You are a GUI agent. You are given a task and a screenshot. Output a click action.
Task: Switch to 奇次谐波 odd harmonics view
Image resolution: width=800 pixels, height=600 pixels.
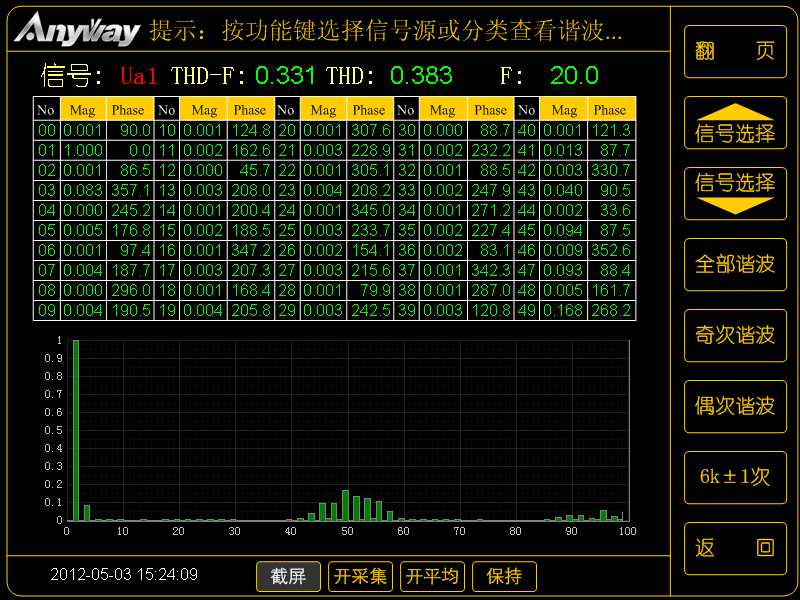(x=735, y=335)
